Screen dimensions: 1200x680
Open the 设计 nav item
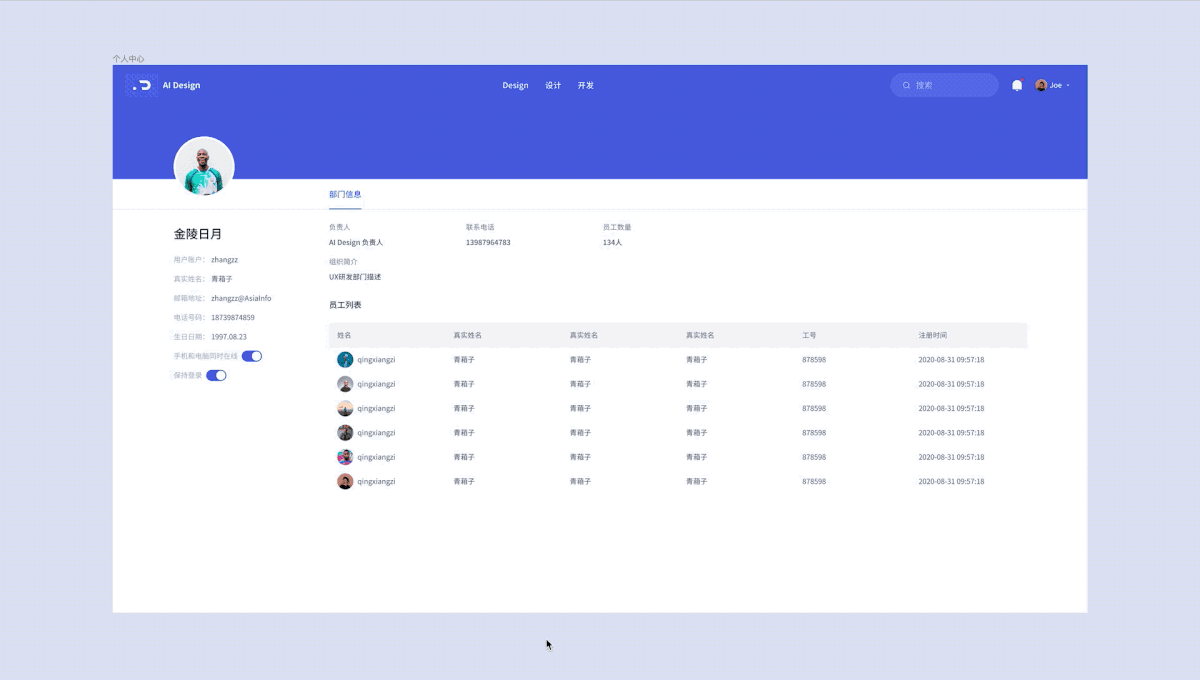(x=553, y=85)
